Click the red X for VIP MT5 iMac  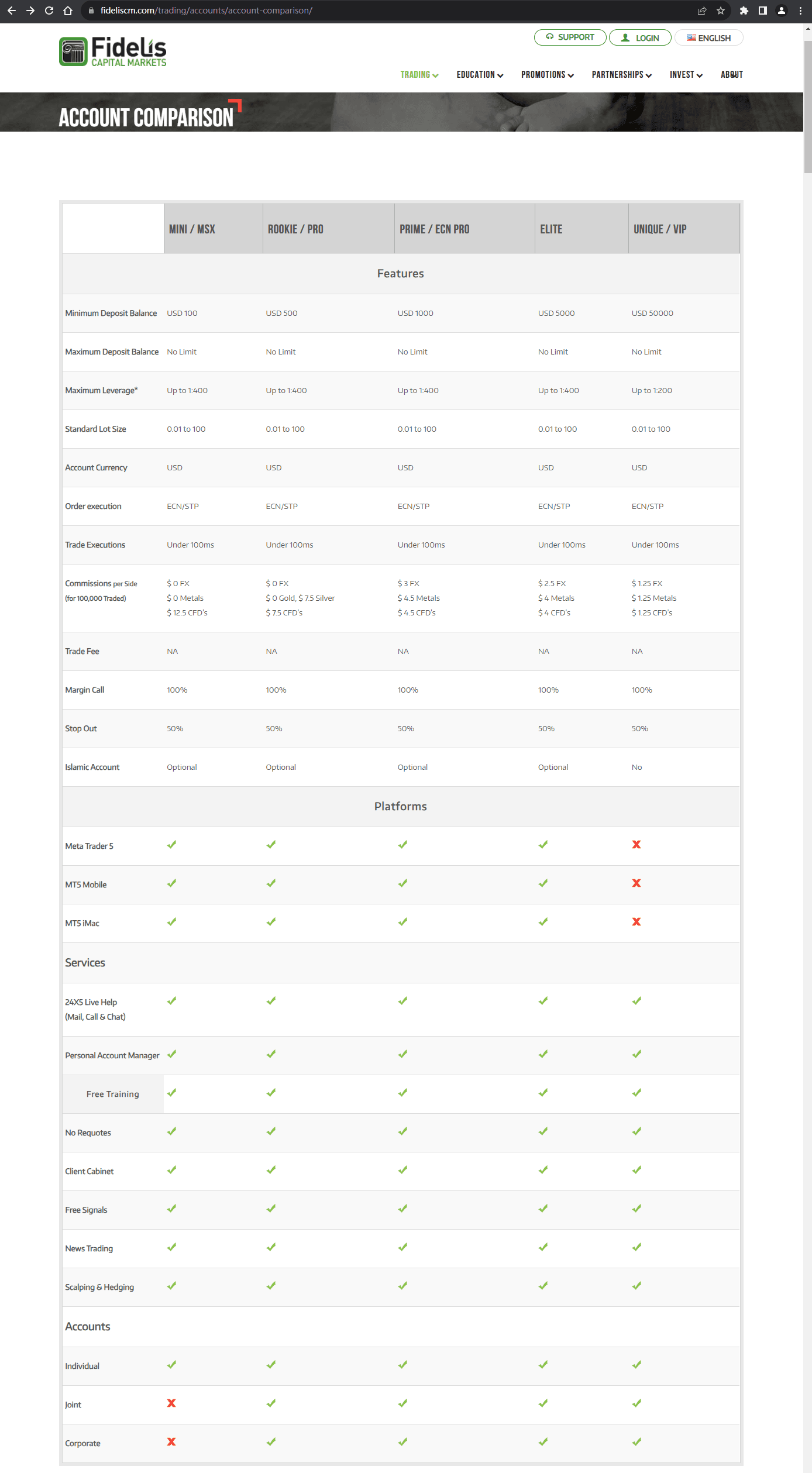click(x=636, y=922)
